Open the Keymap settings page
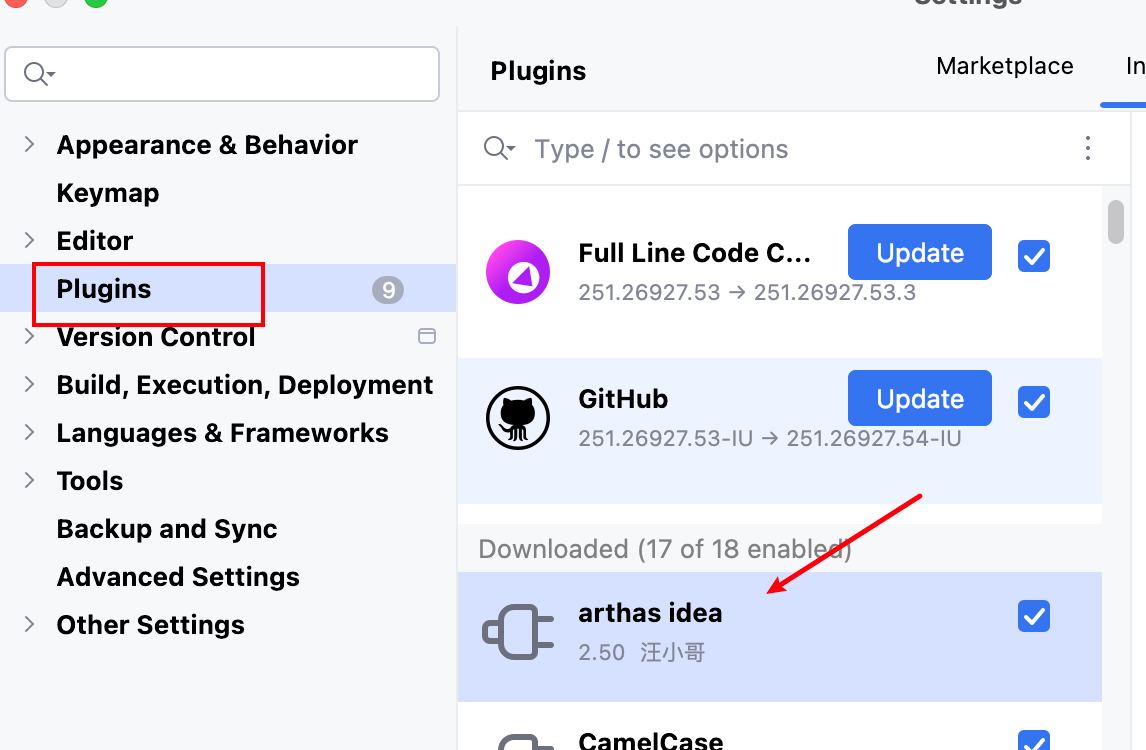 pos(108,193)
